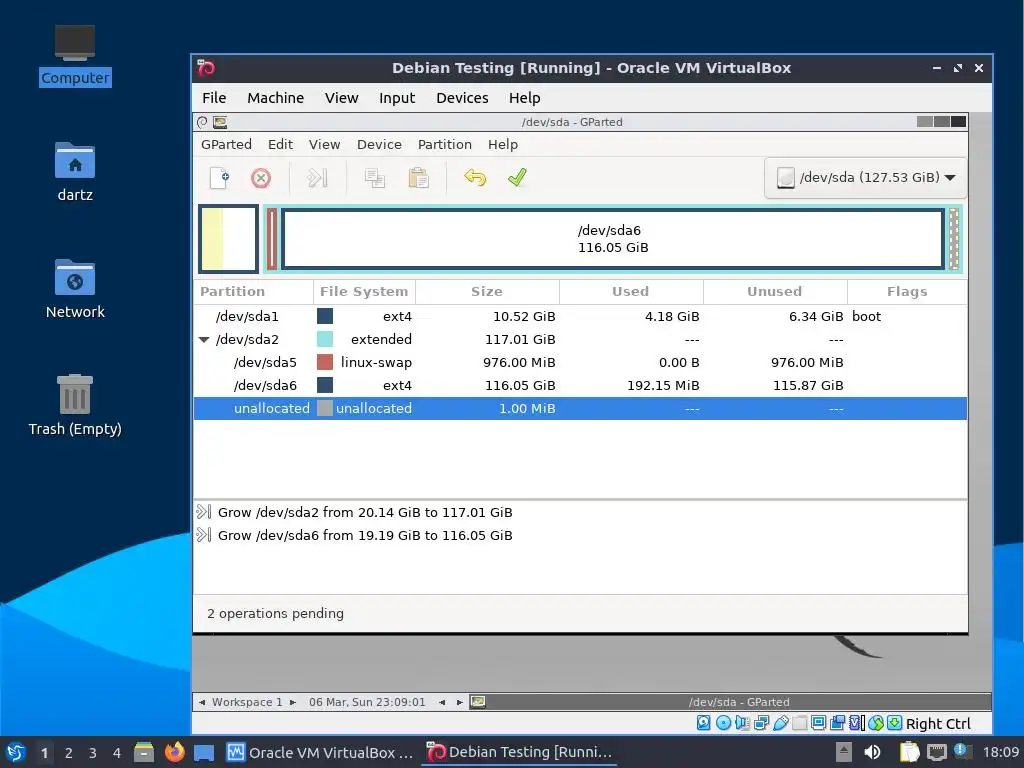The width and height of the screenshot is (1024, 768).
Task: Launch Firefox from the taskbar
Action: (x=174, y=752)
